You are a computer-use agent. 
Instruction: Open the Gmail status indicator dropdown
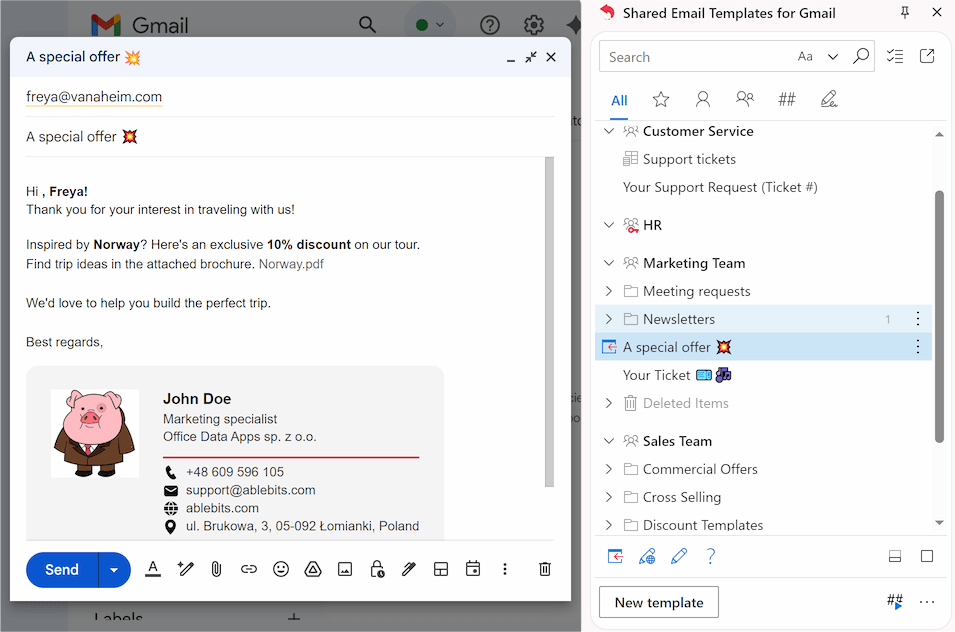click(429, 25)
